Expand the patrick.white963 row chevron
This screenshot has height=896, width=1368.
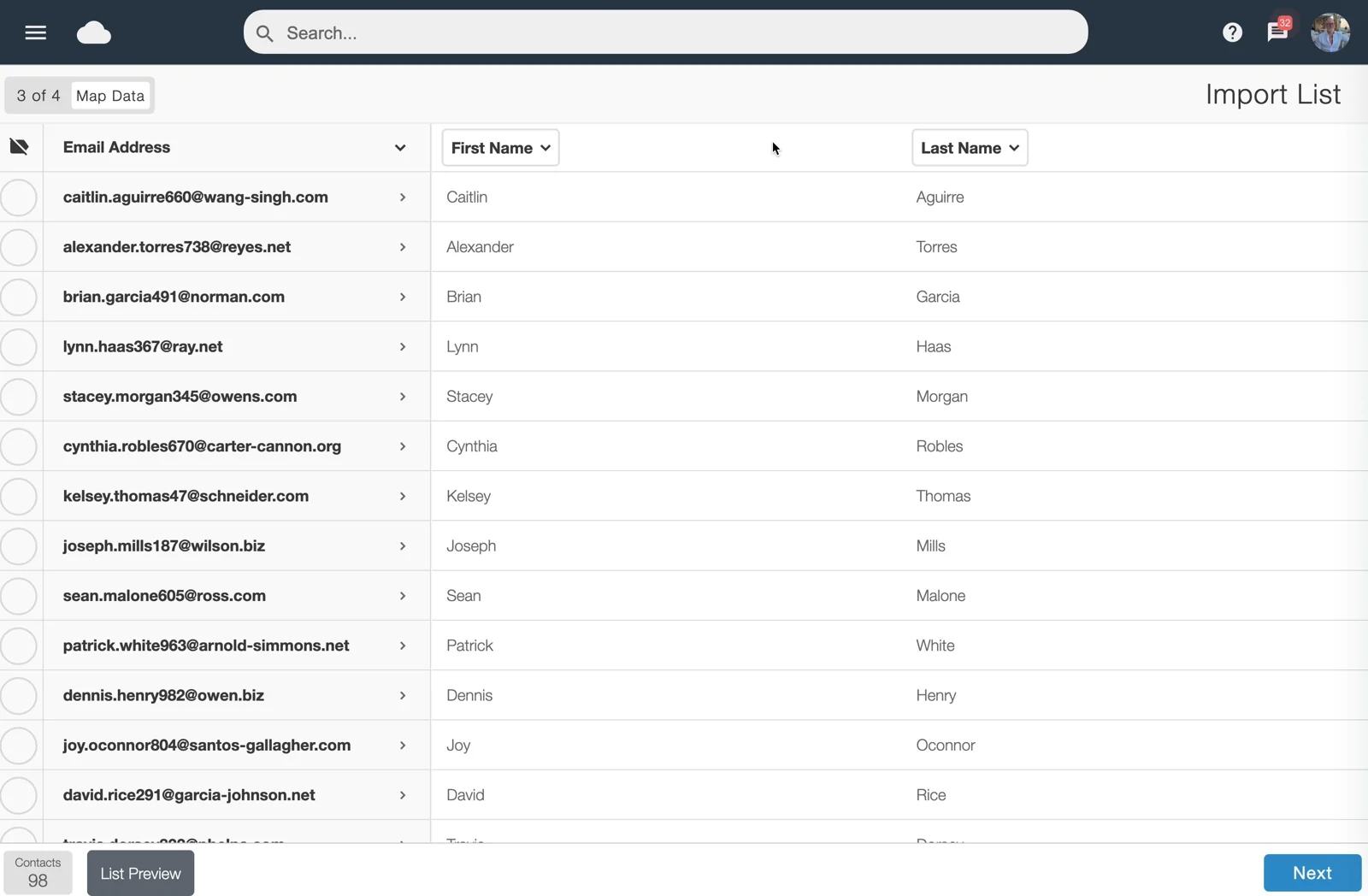(x=403, y=646)
